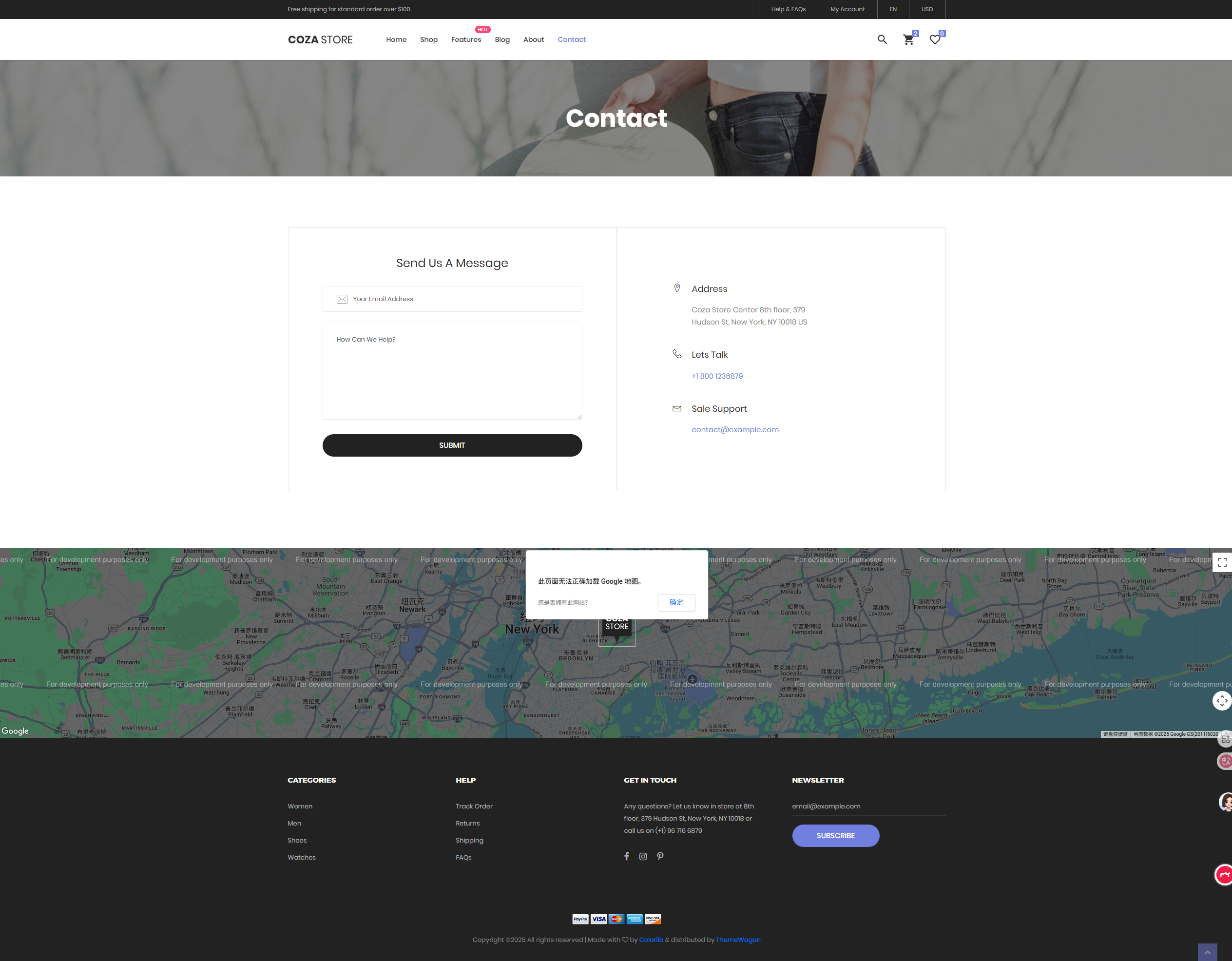This screenshot has width=1232, height=961.
Task: Open the search magnifier icon
Action: click(x=882, y=39)
